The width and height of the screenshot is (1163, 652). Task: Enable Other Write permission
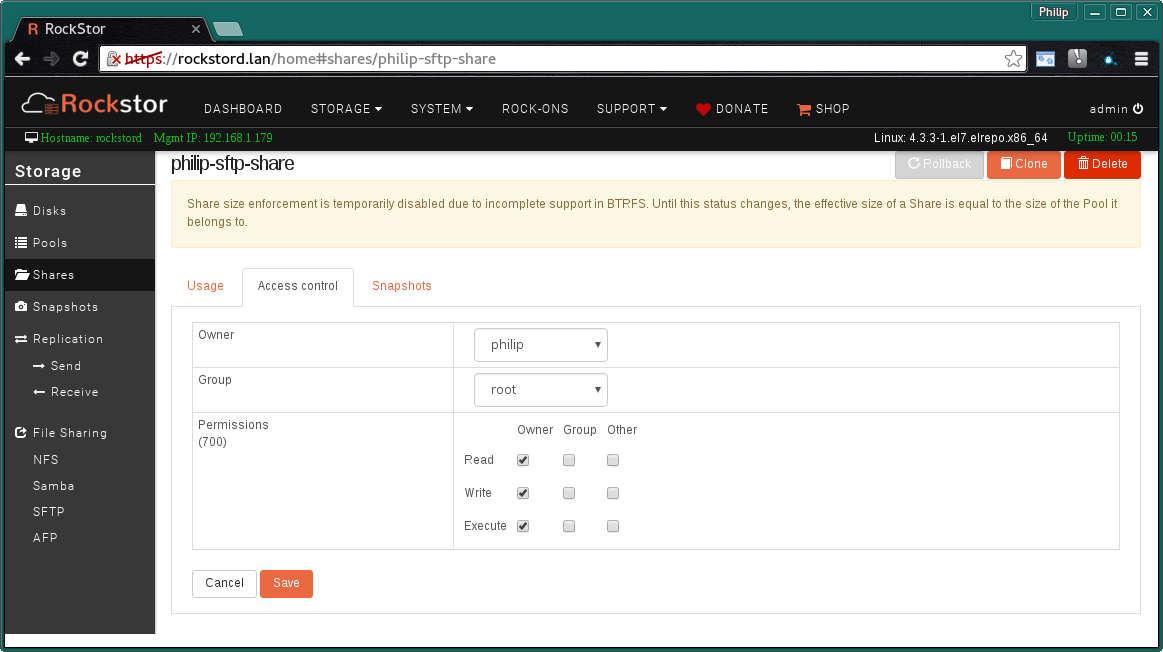coord(613,493)
